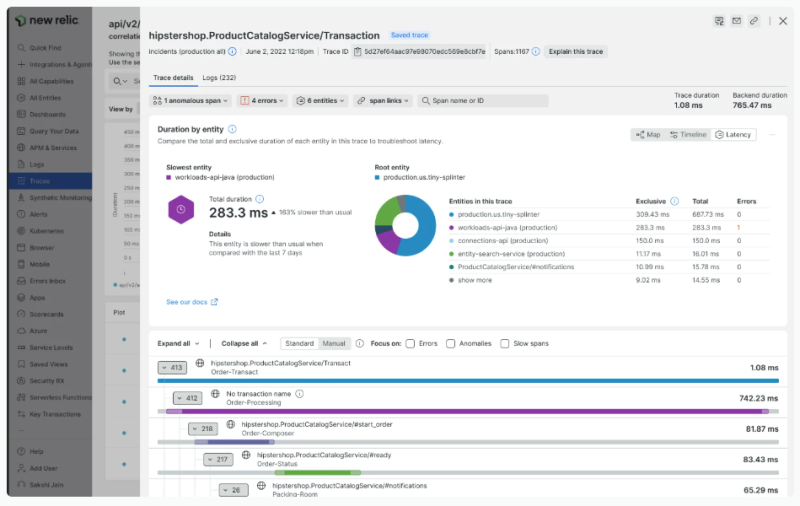800x506 pixels.
Task: Open Query Your Data in sidebar
Action: point(50,131)
